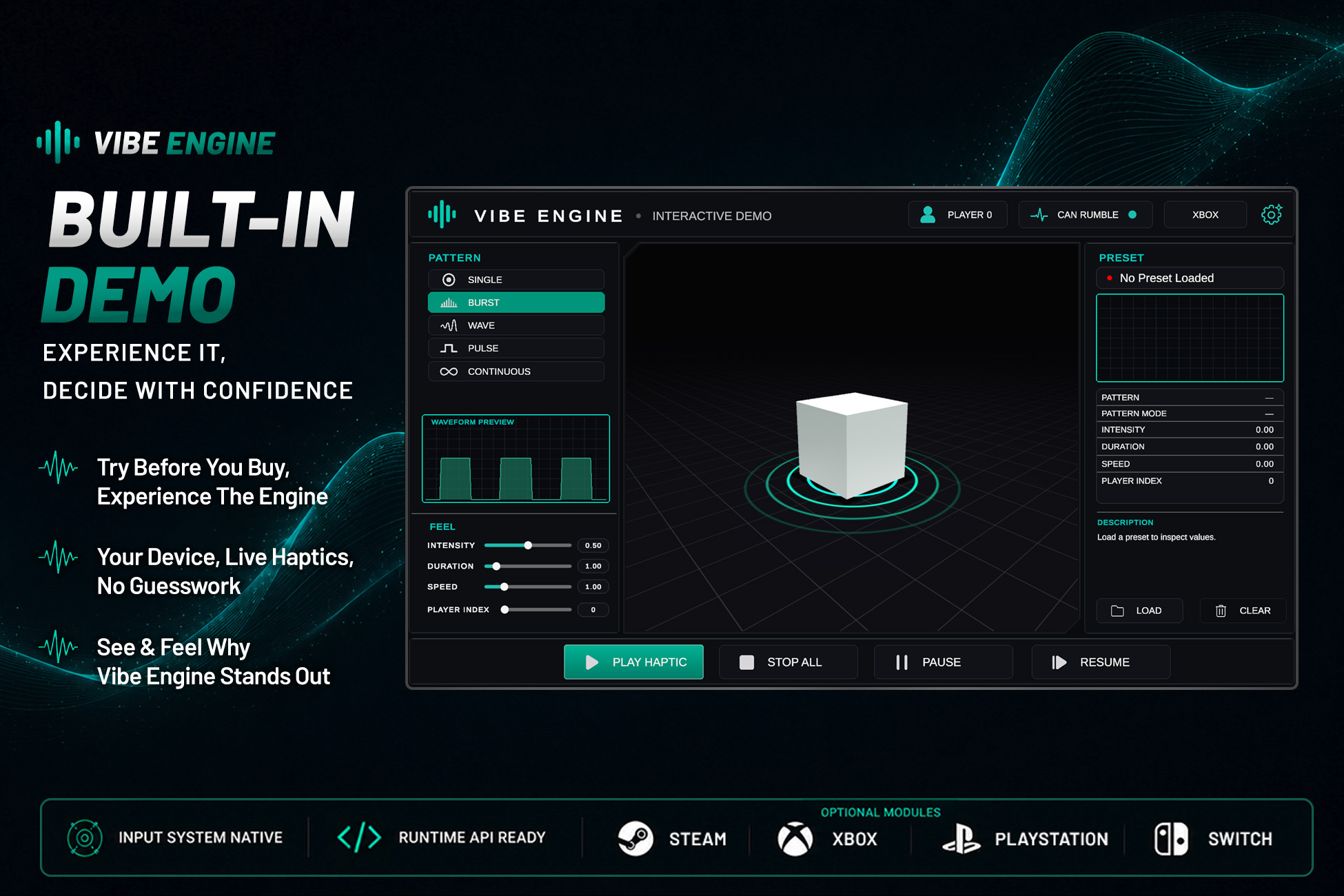This screenshot has width=1344, height=896.
Task: Click the Single pattern target icon
Action: pyautogui.click(x=449, y=280)
